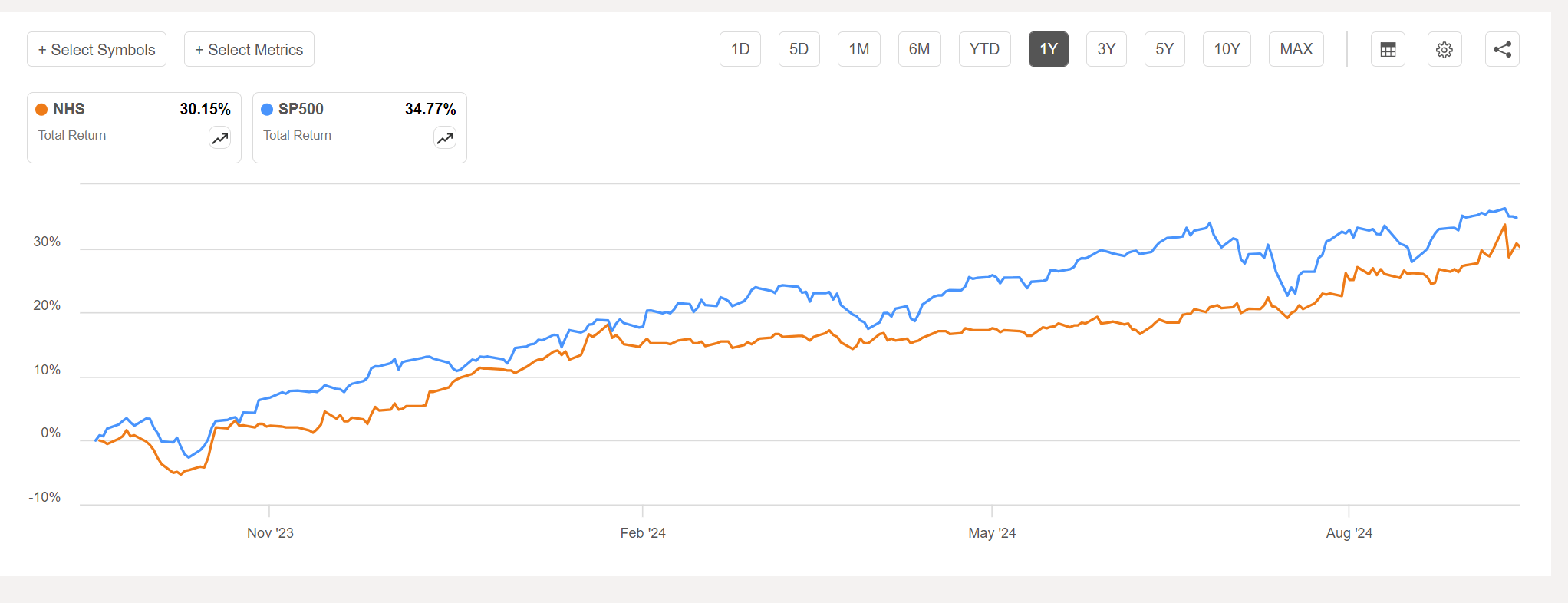
Task: Open the Select Symbols picker
Action: coord(97,50)
